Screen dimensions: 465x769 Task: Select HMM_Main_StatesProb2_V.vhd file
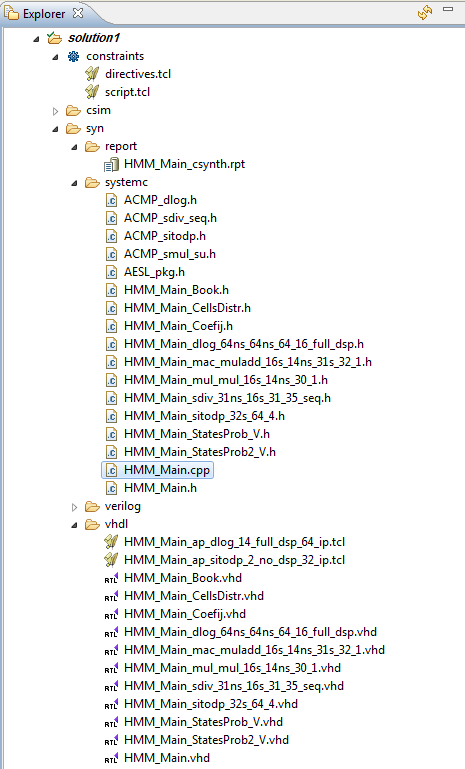click(206, 740)
